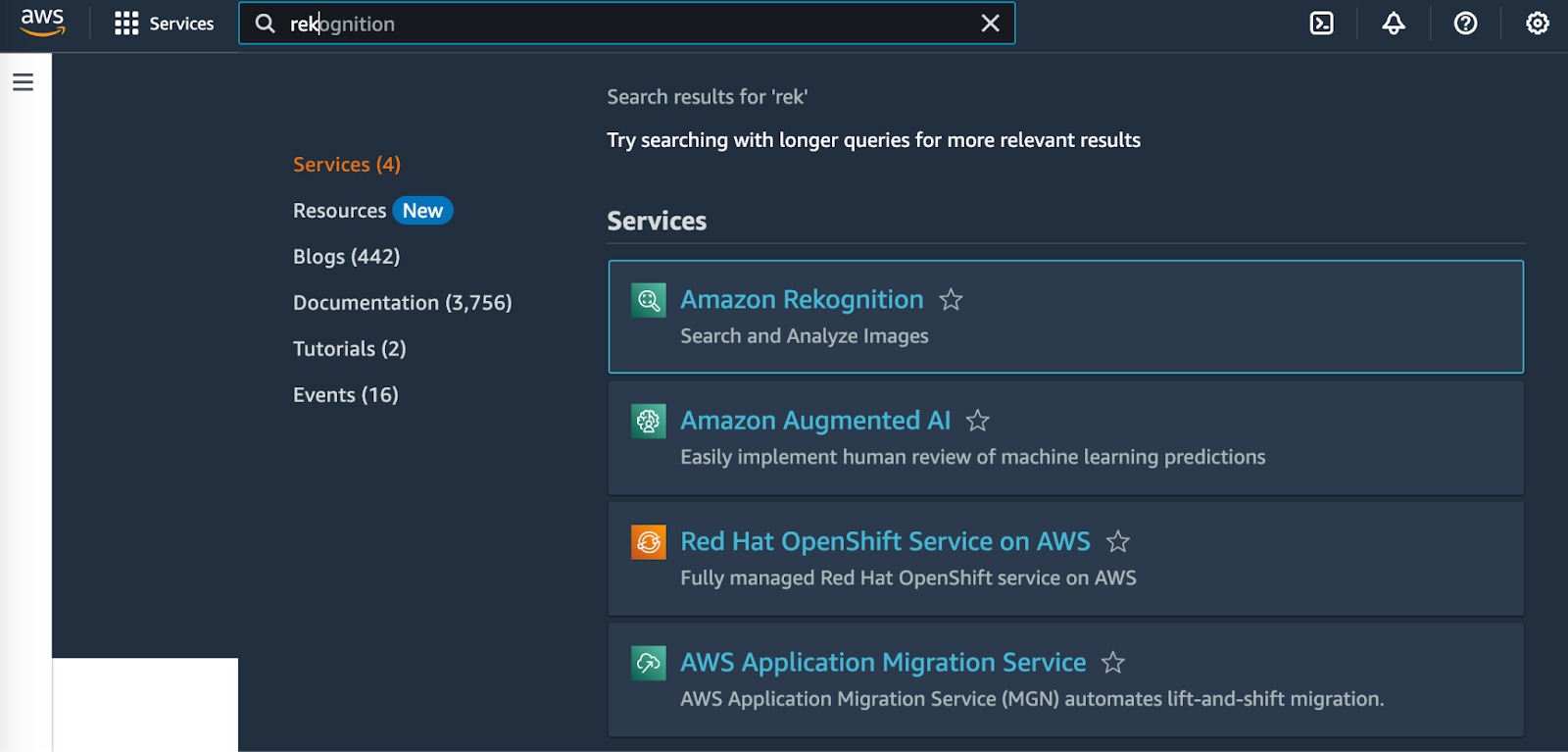Favorite Amazon Augmented AI with the star

(x=977, y=422)
